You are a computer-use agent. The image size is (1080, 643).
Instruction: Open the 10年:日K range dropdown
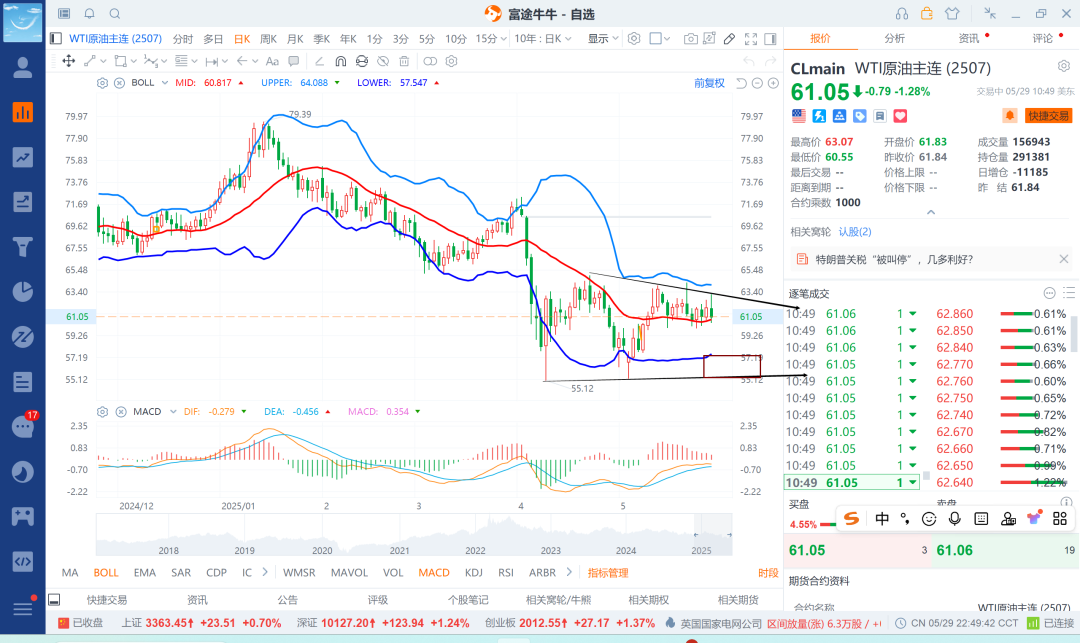[543, 39]
